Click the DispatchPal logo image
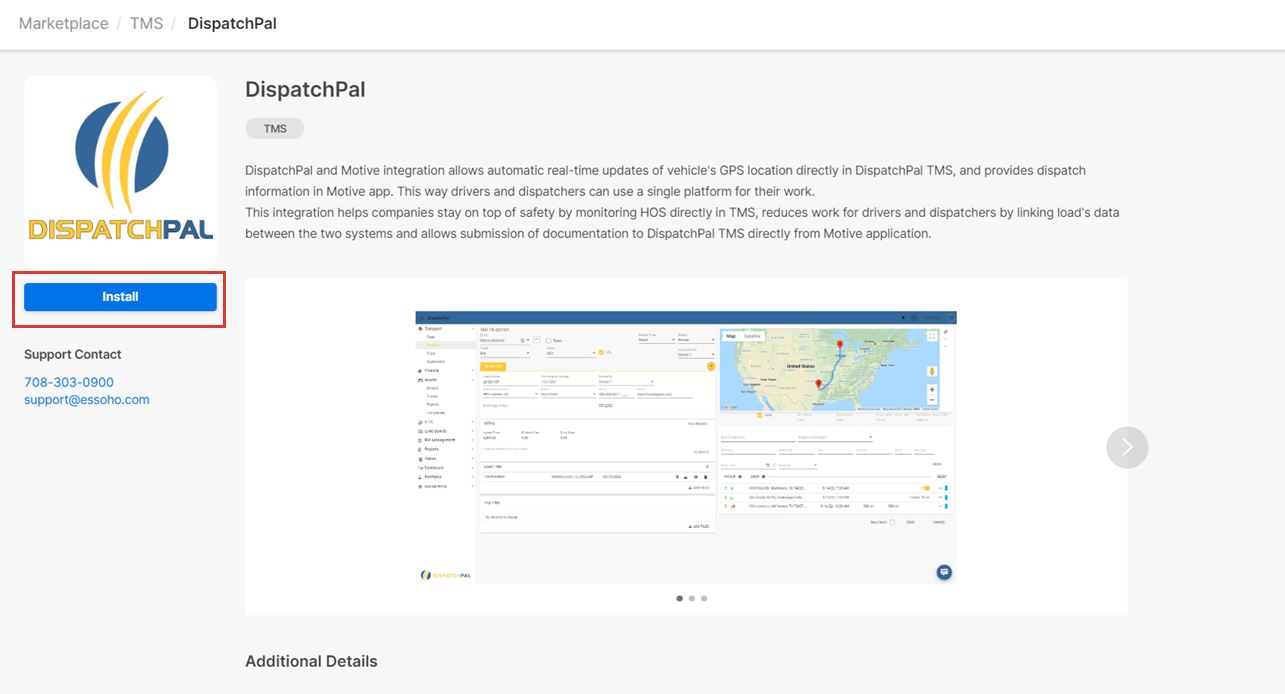The image size is (1285, 694). 120,172
